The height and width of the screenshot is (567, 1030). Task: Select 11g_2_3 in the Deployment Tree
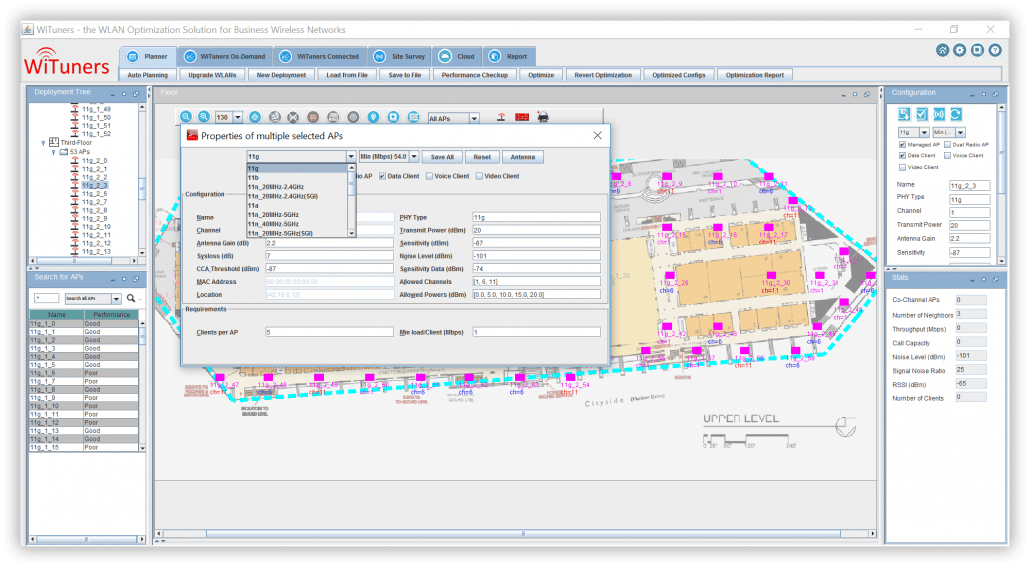[95, 186]
